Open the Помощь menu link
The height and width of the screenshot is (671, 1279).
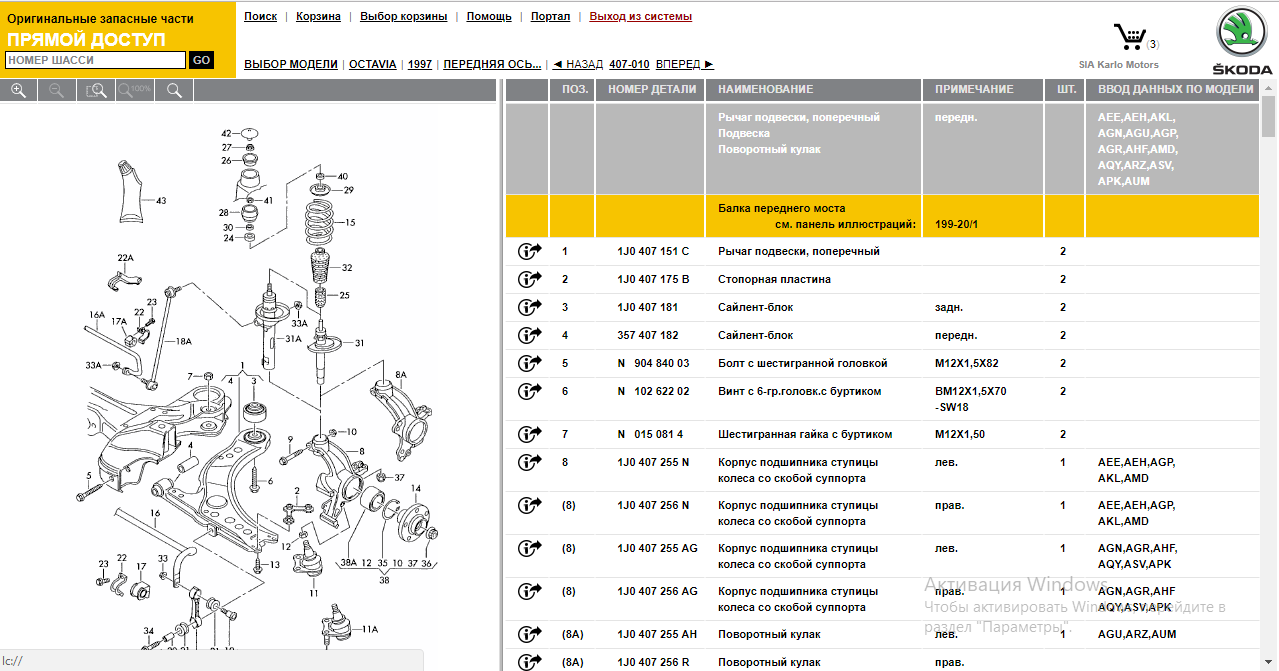(489, 16)
